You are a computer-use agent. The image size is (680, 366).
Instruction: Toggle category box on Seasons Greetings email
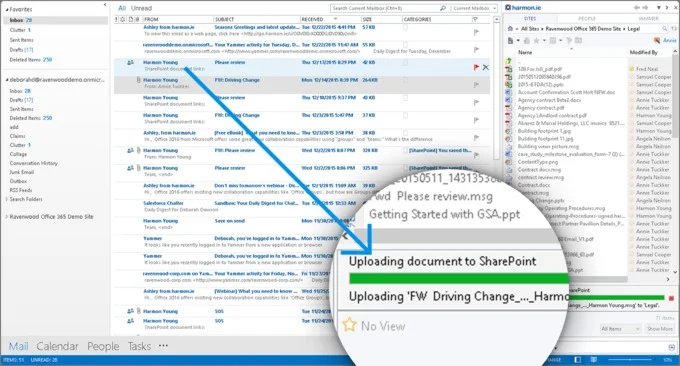click(x=405, y=28)
